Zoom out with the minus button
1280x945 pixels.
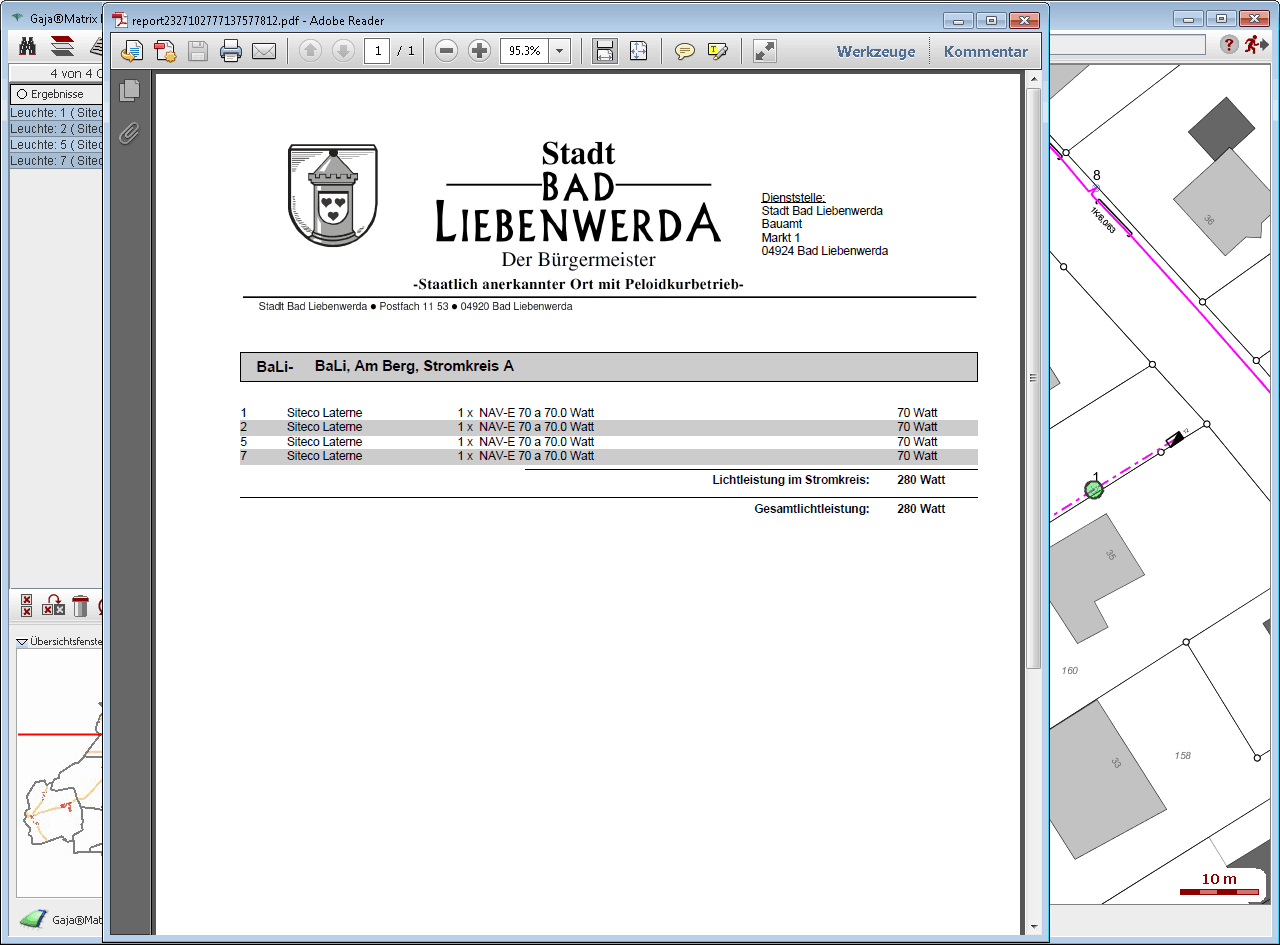pyautogui.click(x=446, y=51)
